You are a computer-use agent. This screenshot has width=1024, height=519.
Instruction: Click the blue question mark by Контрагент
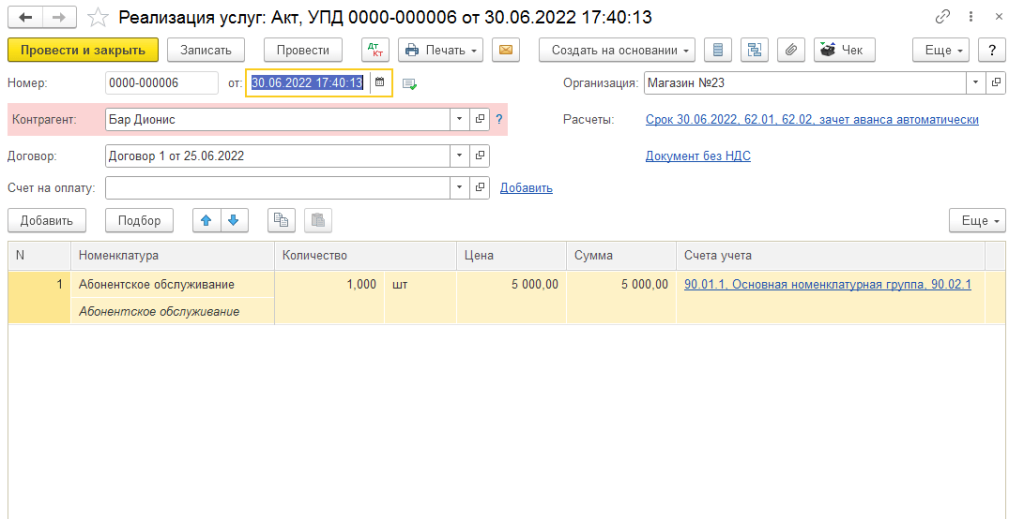coord(499,119)
